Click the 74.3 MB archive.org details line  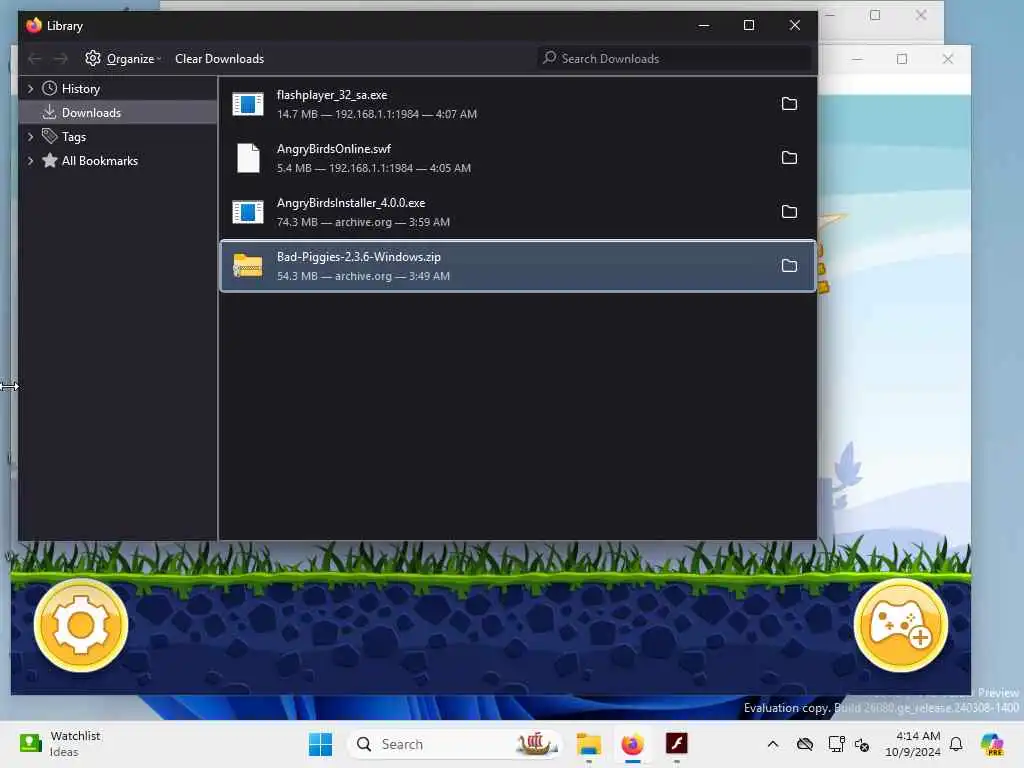pos(363,223)
